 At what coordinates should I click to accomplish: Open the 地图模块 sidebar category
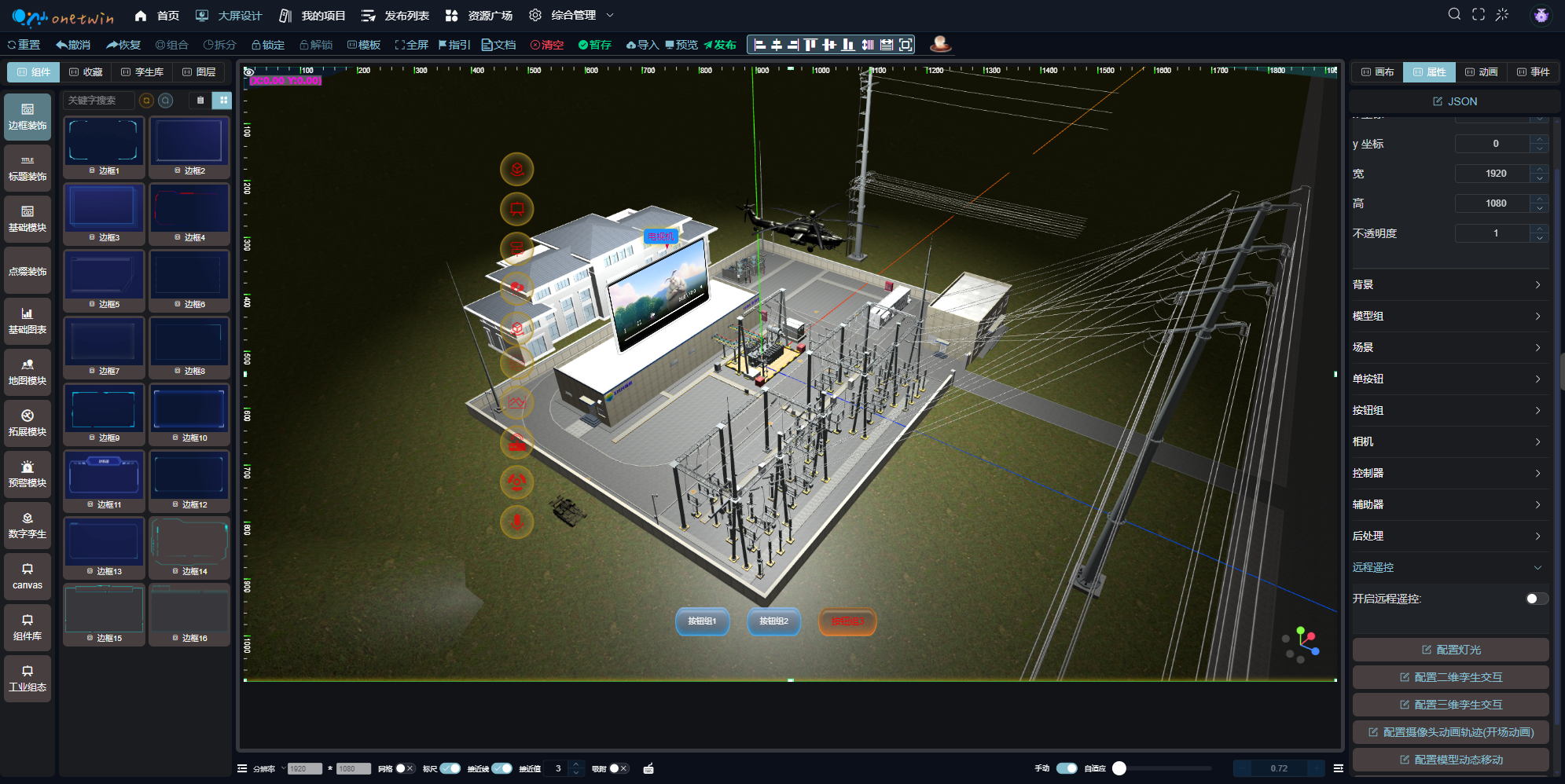click(28, 372)
